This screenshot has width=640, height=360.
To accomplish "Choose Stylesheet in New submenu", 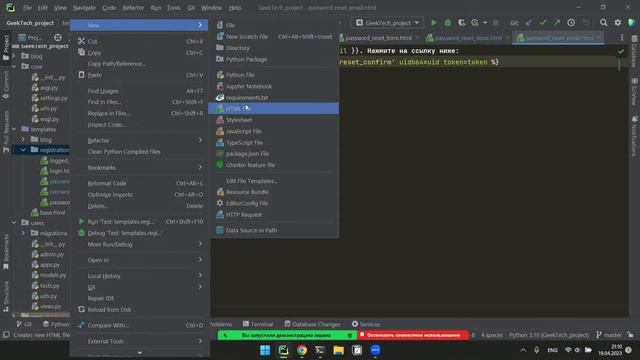I will (x=273, y=120).
